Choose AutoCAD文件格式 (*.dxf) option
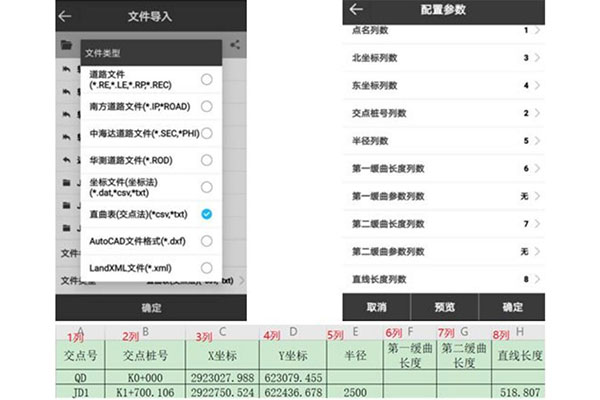 pyautogui.click(x=205, y=241)
